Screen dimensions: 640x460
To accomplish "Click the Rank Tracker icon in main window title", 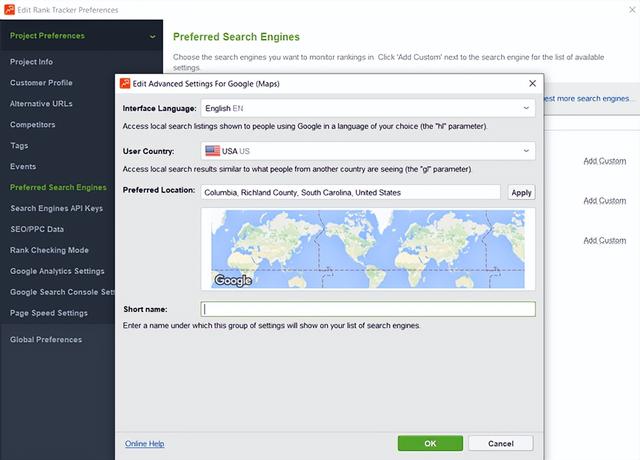I will point(9,9).
